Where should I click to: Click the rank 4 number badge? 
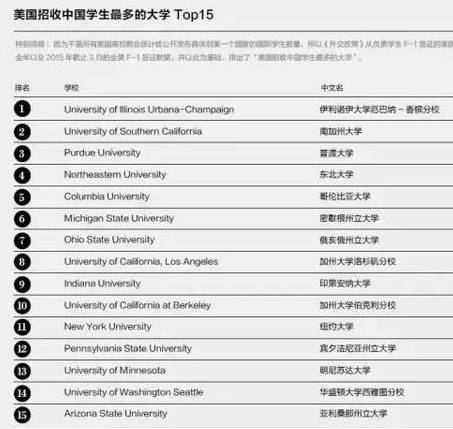tap(22, 175)
